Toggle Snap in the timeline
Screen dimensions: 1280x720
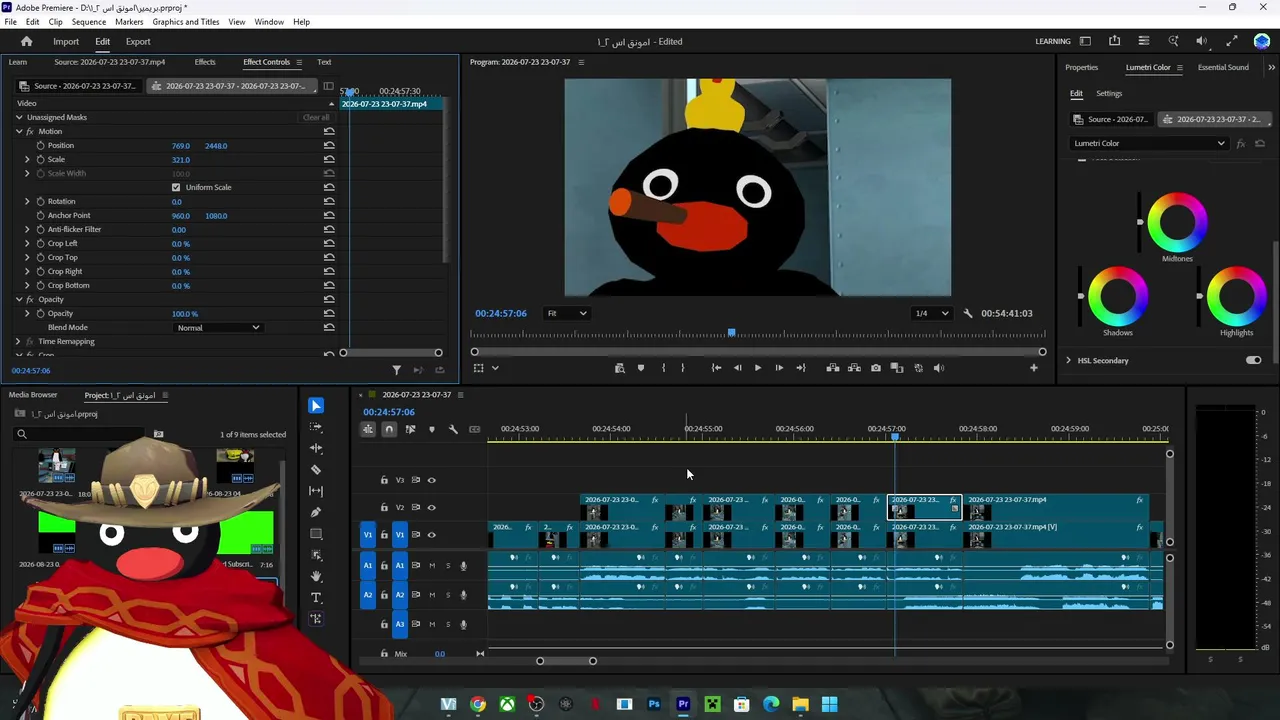point(389,429)
